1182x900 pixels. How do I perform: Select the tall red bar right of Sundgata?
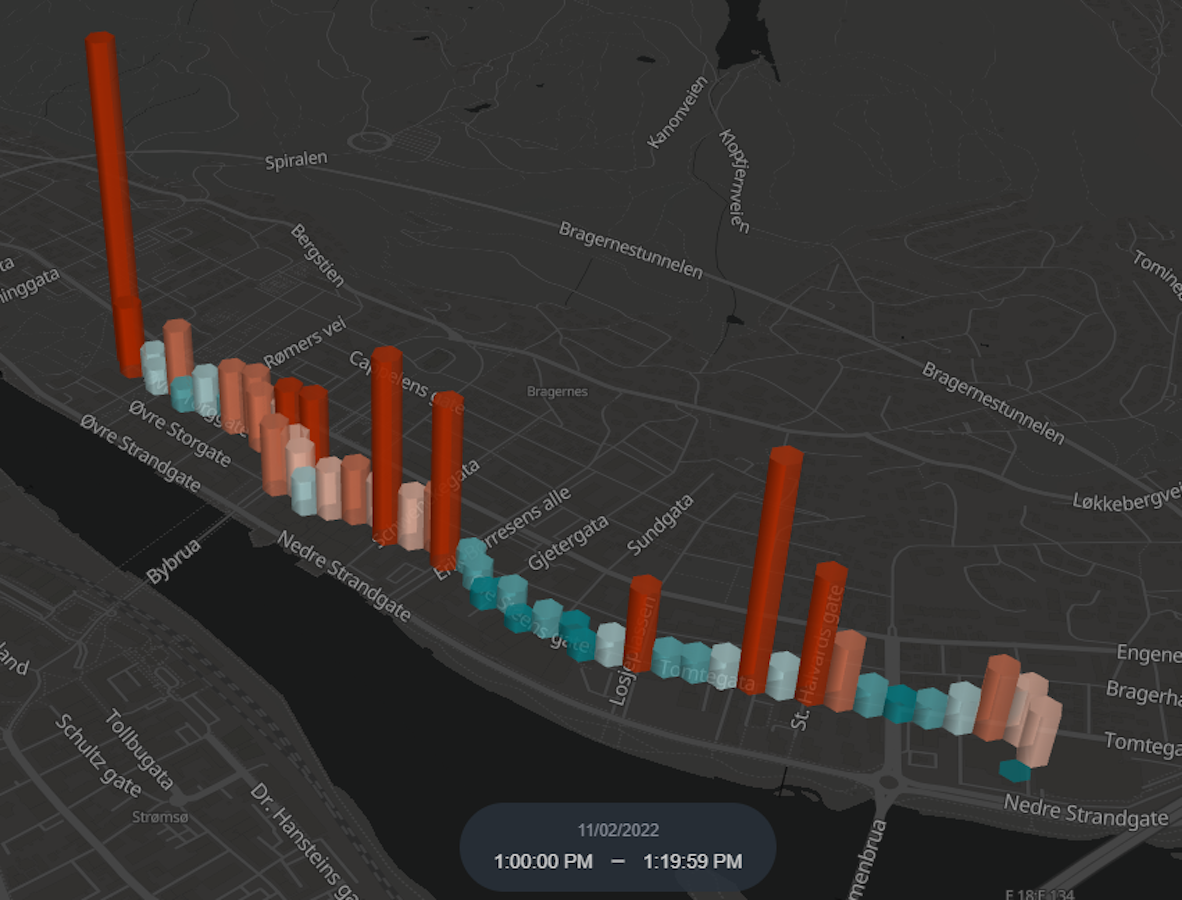774,570
